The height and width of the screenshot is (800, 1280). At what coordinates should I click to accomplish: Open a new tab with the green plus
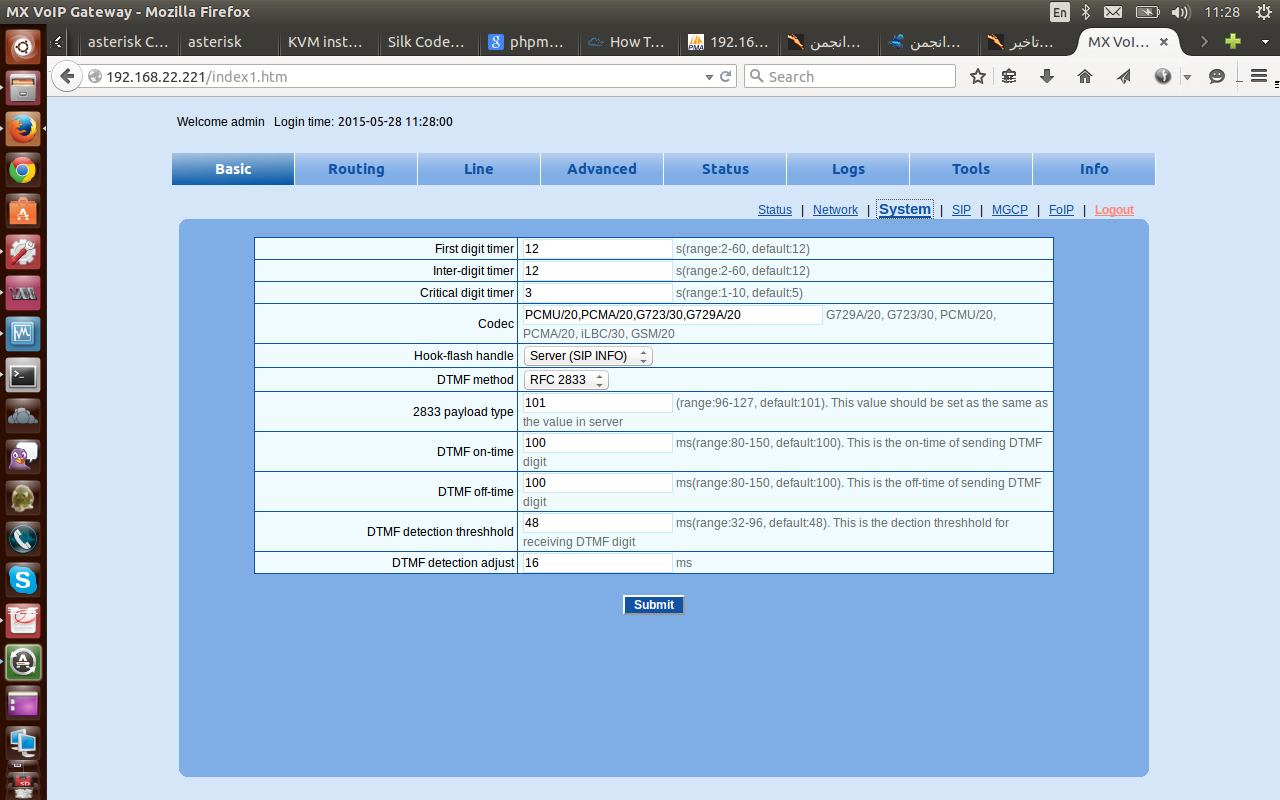coord(1233,41)
